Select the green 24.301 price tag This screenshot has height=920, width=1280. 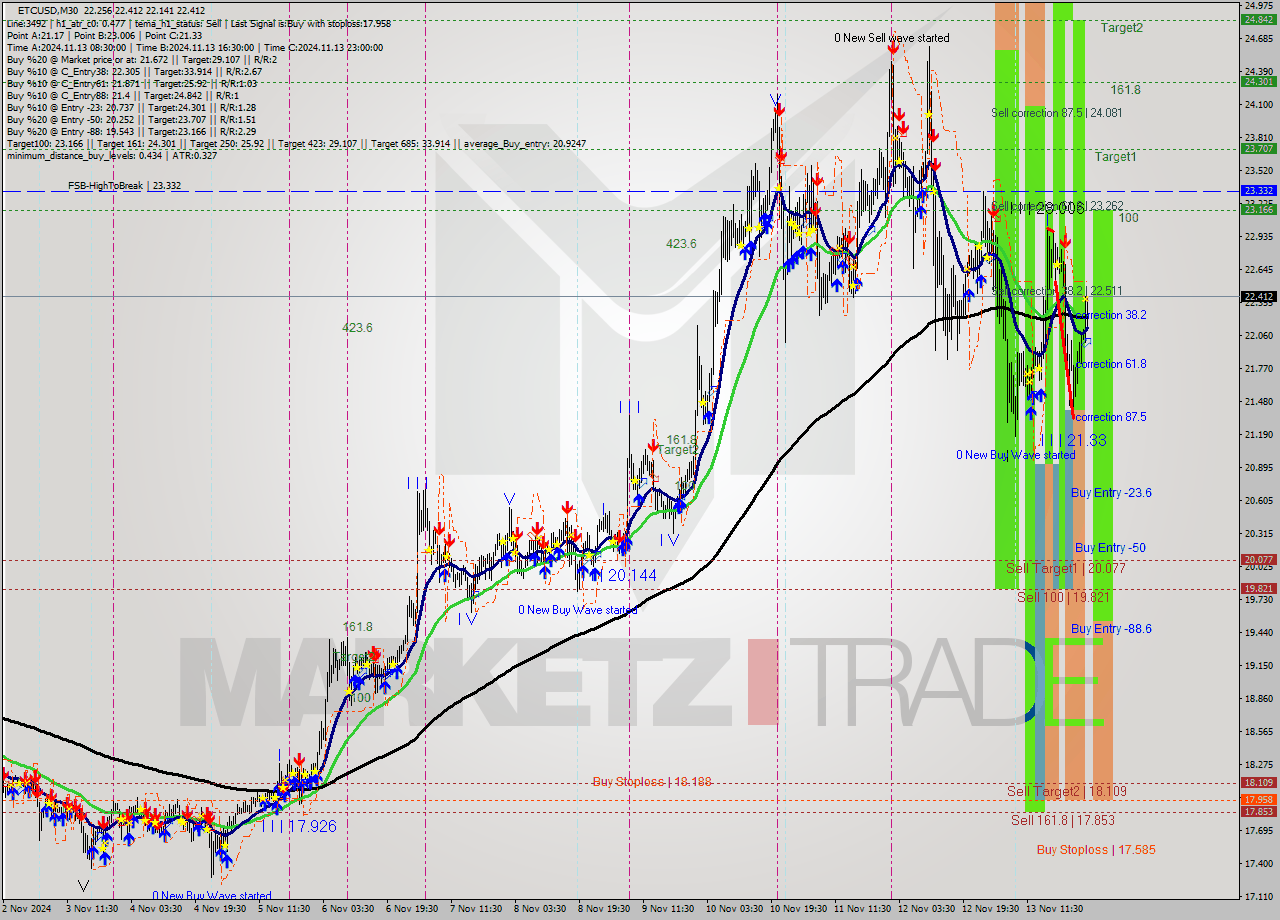pyautogui.click(x=1258, y=82)
